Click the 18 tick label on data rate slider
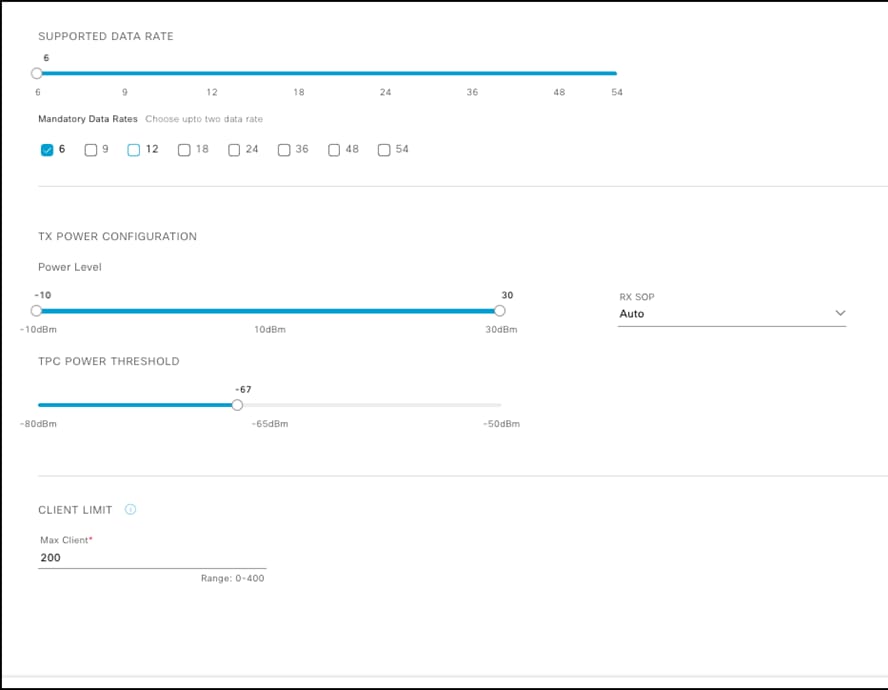The height and width of the screenshot is (690, 888). 298,92
